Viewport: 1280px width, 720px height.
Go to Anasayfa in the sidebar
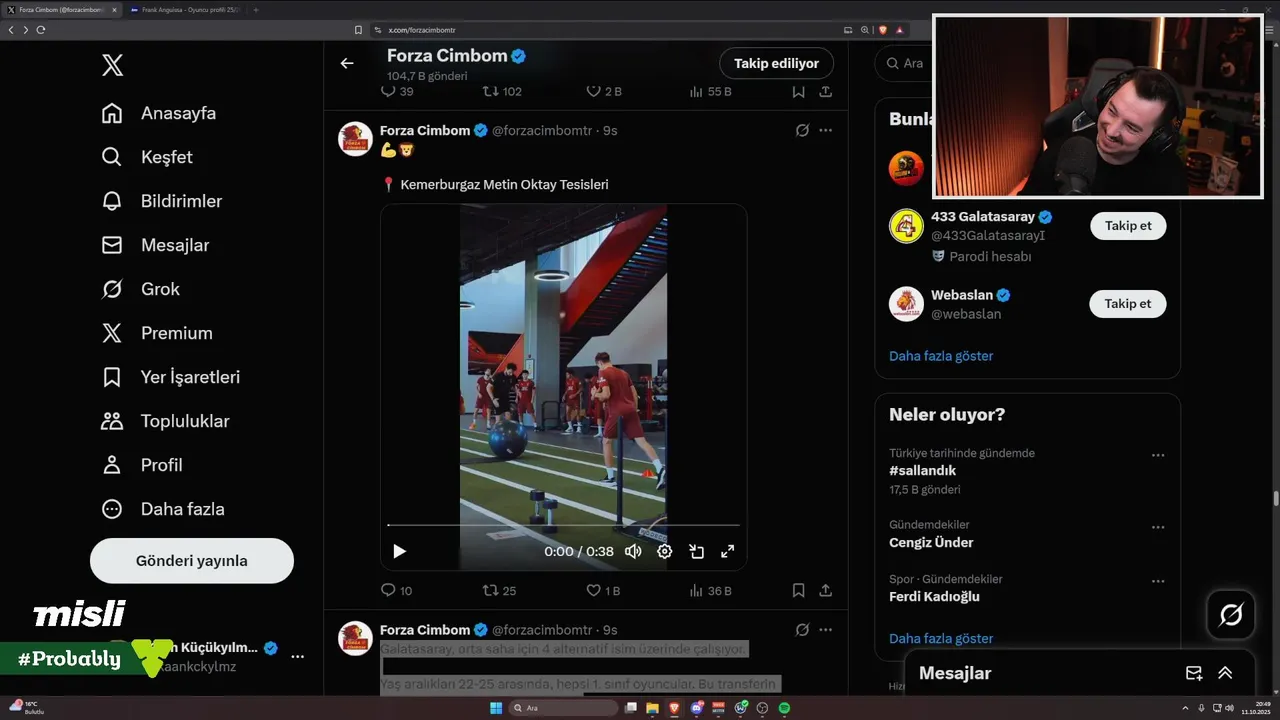[x=159, y=113]
